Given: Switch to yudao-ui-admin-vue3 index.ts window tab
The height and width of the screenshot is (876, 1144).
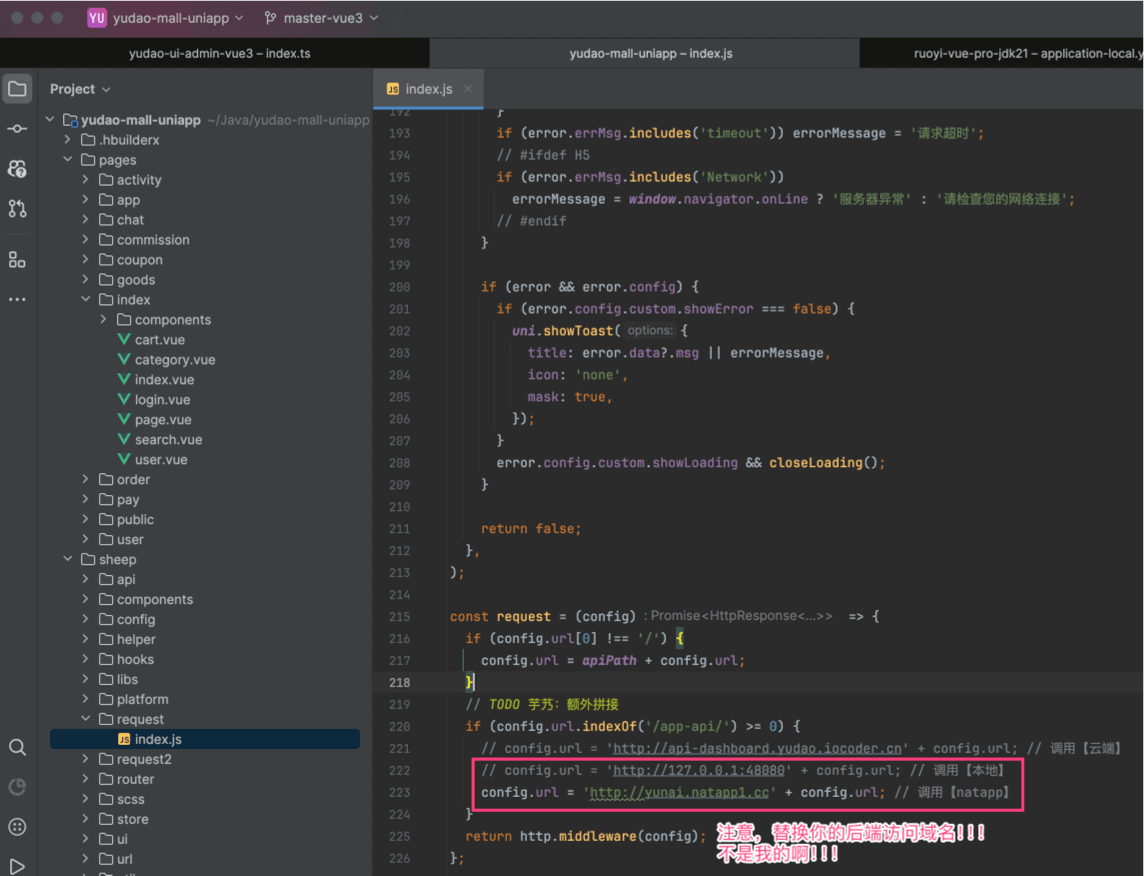Looking at the screenshot, I should point(219,53).
